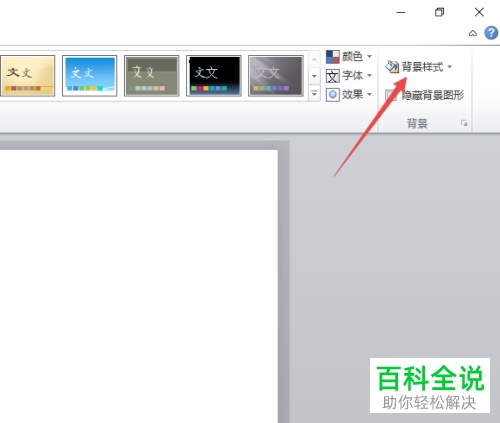Click the 效果 label text
500x423 pixels.
pos(352,95)
